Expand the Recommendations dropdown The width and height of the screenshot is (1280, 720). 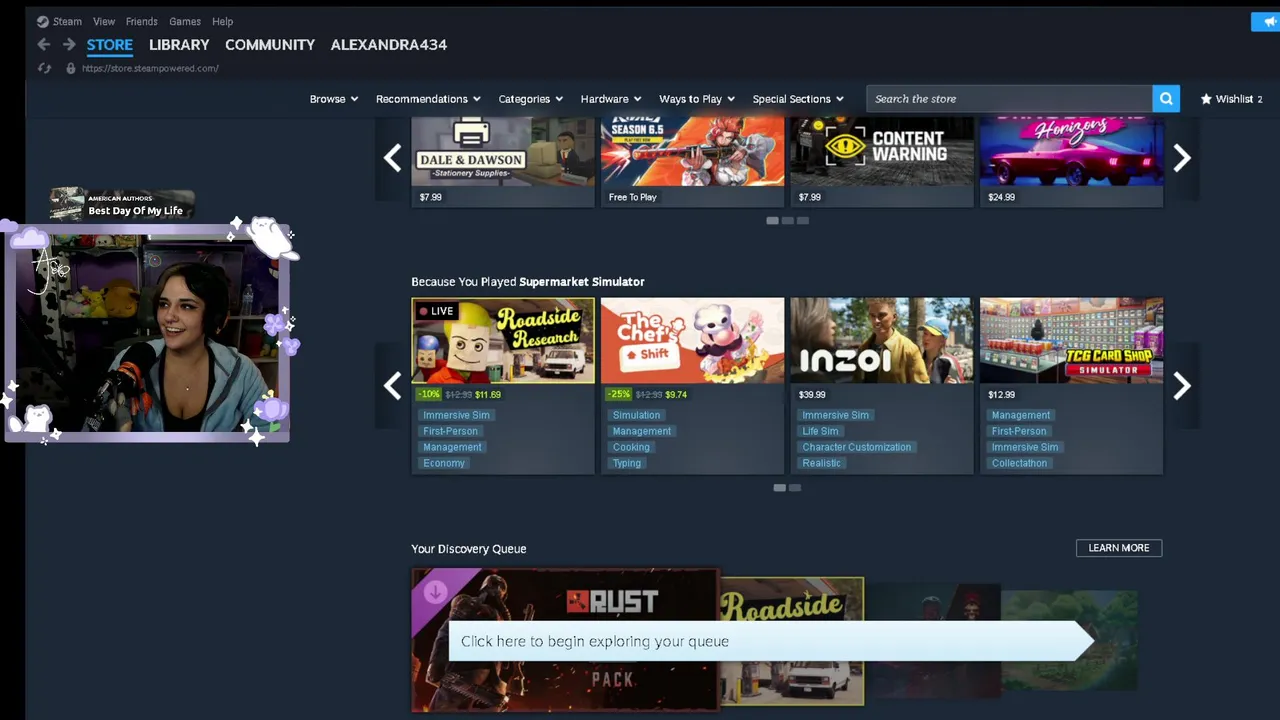point(428,99)
